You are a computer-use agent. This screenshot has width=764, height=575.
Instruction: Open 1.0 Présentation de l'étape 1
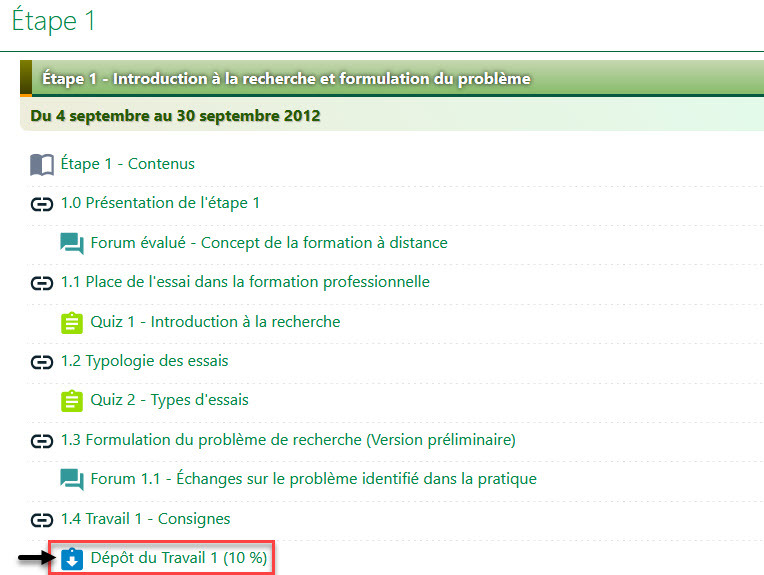click(160, 203)
